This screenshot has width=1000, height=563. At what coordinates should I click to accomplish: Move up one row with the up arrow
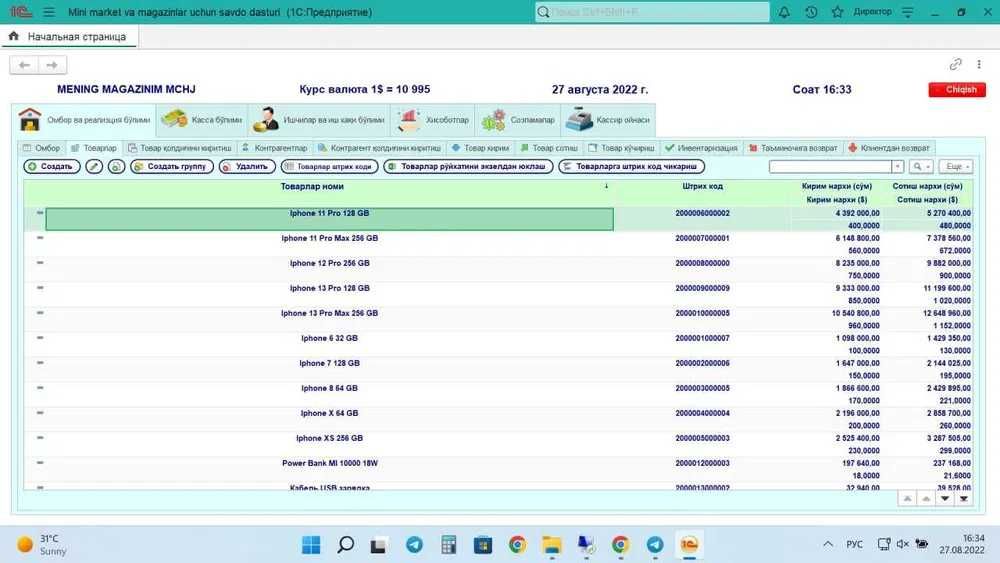926,499
